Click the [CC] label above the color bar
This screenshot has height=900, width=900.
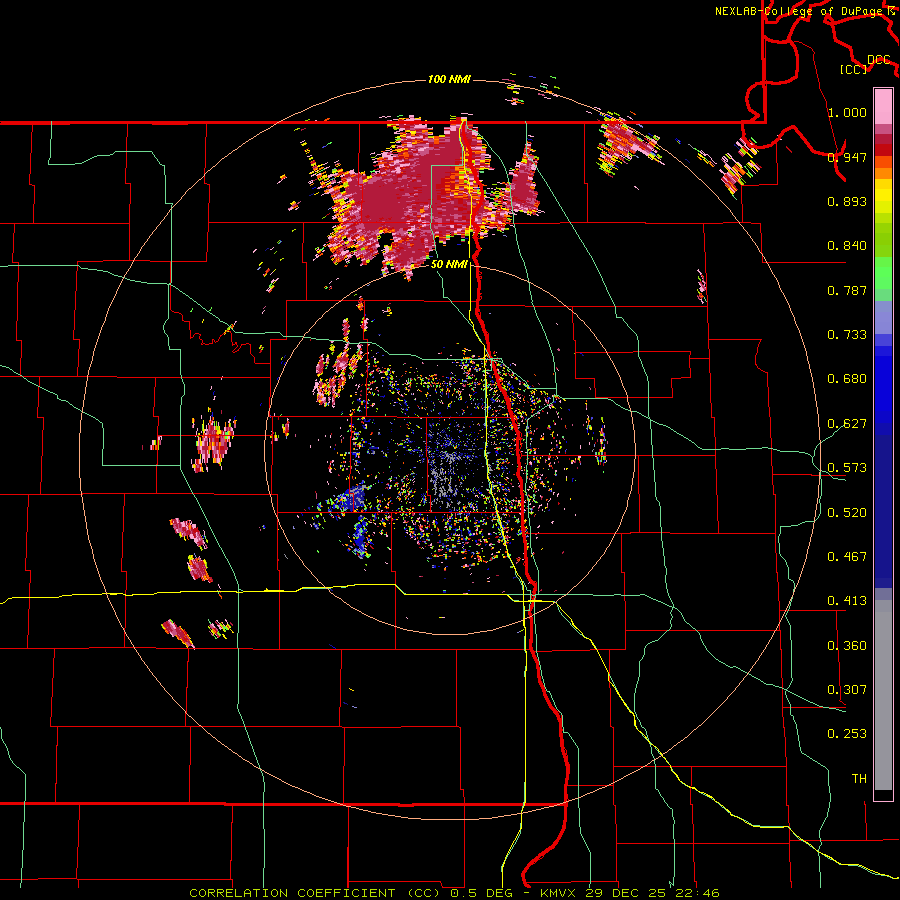tap(854, 69)
